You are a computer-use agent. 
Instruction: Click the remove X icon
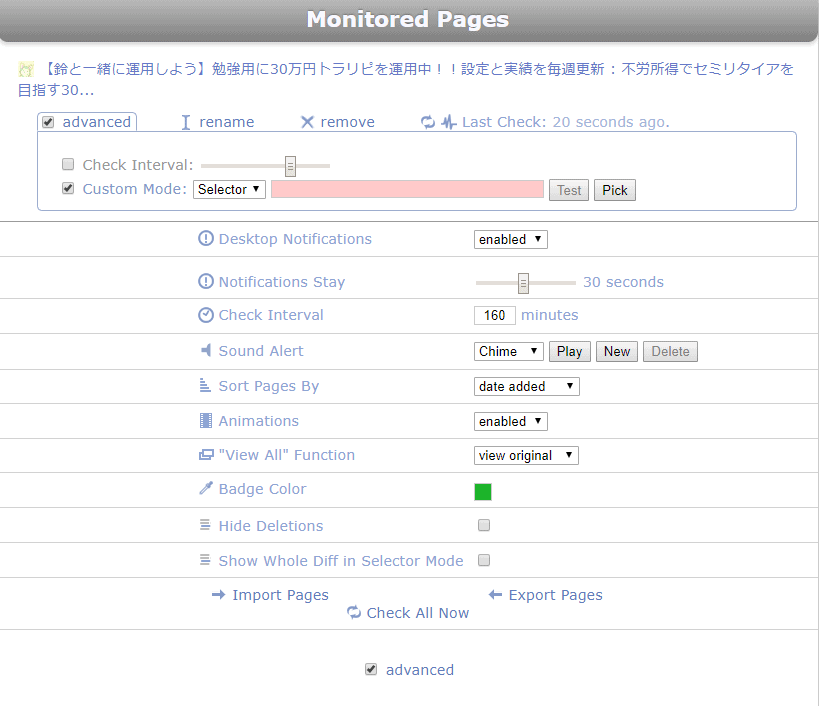pos(307,122)
